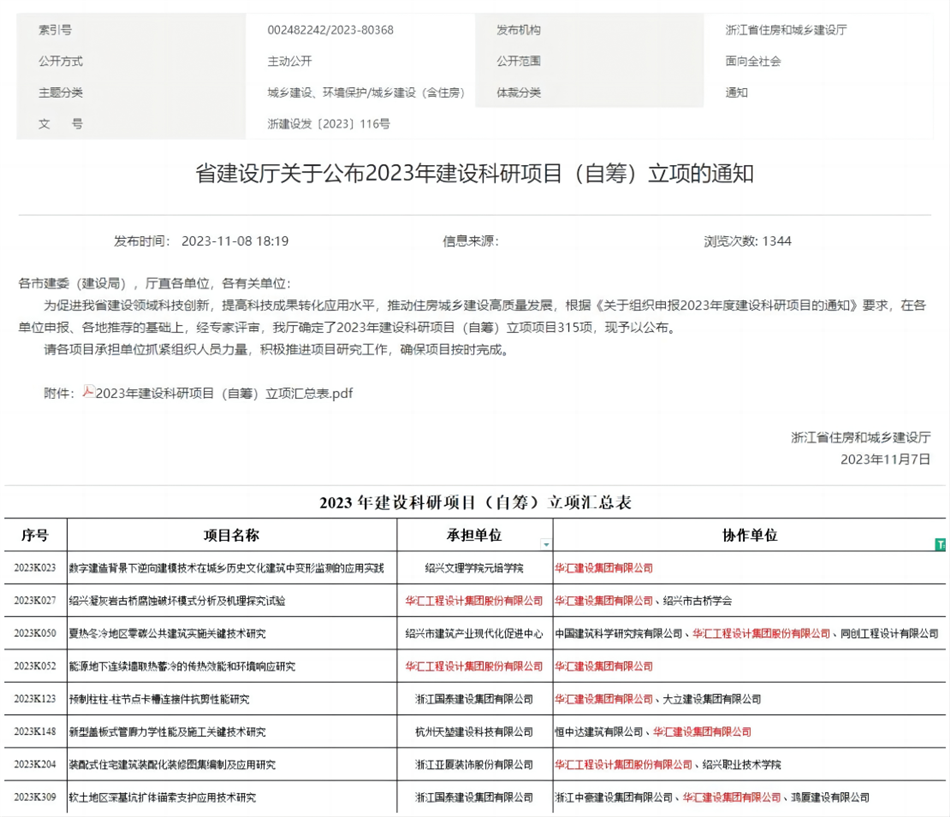Click 绍兴文理学院元培学院 undertaking unit
The height and width of the screenshot is (817, 950).
tap(473, 569)
